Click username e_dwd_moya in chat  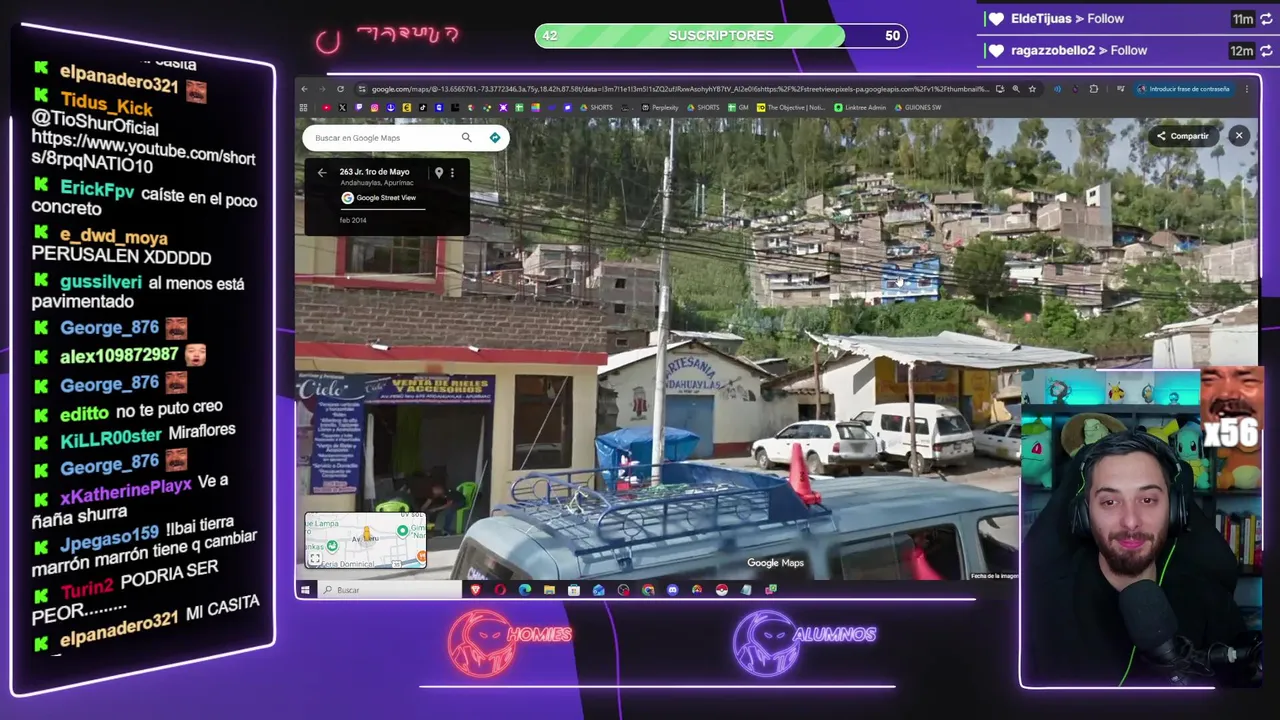pyautogui.click(x=113, y=237)
